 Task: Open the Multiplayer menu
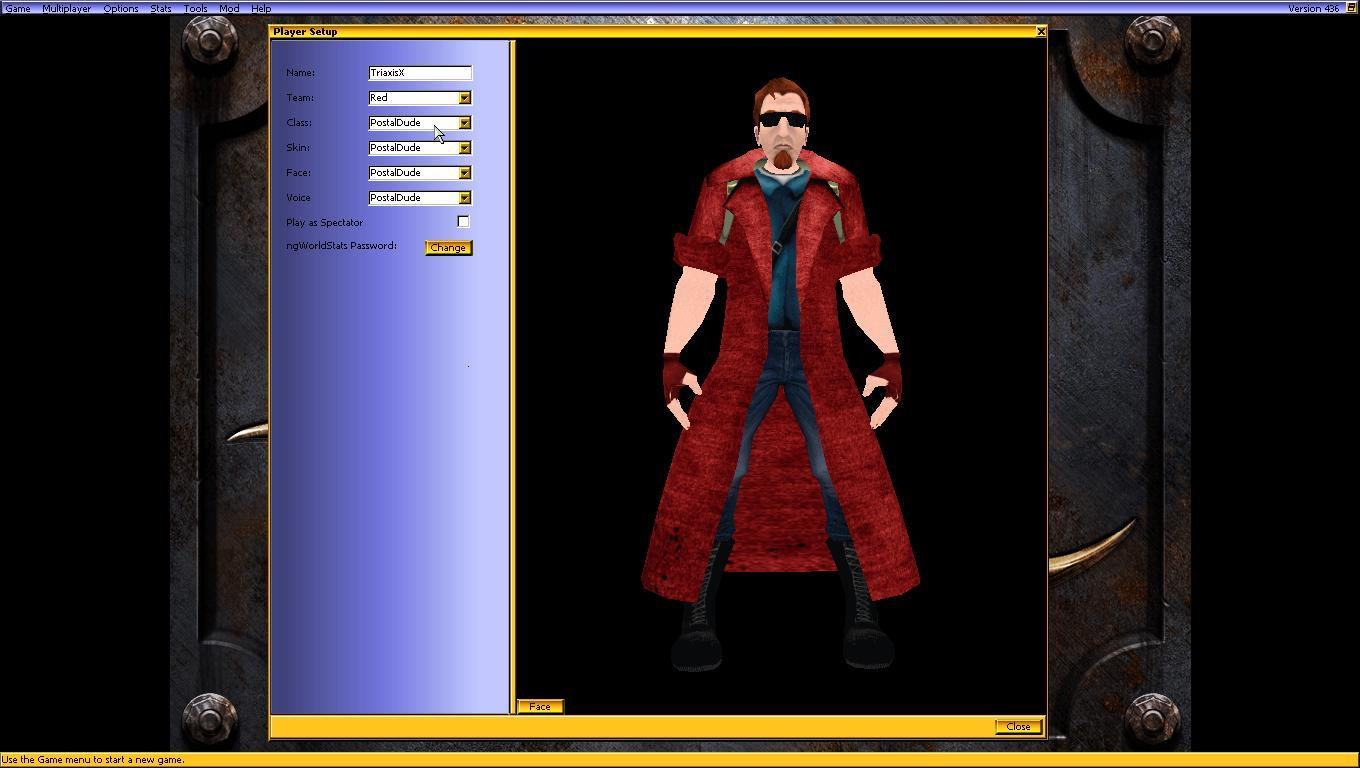[66, 8]
